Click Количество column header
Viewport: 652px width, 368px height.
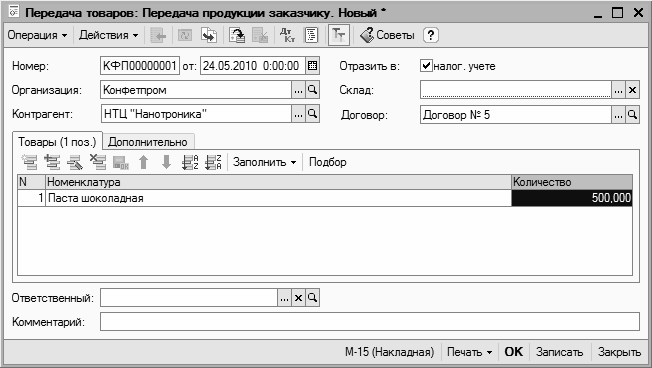click(x=572, y=182)
